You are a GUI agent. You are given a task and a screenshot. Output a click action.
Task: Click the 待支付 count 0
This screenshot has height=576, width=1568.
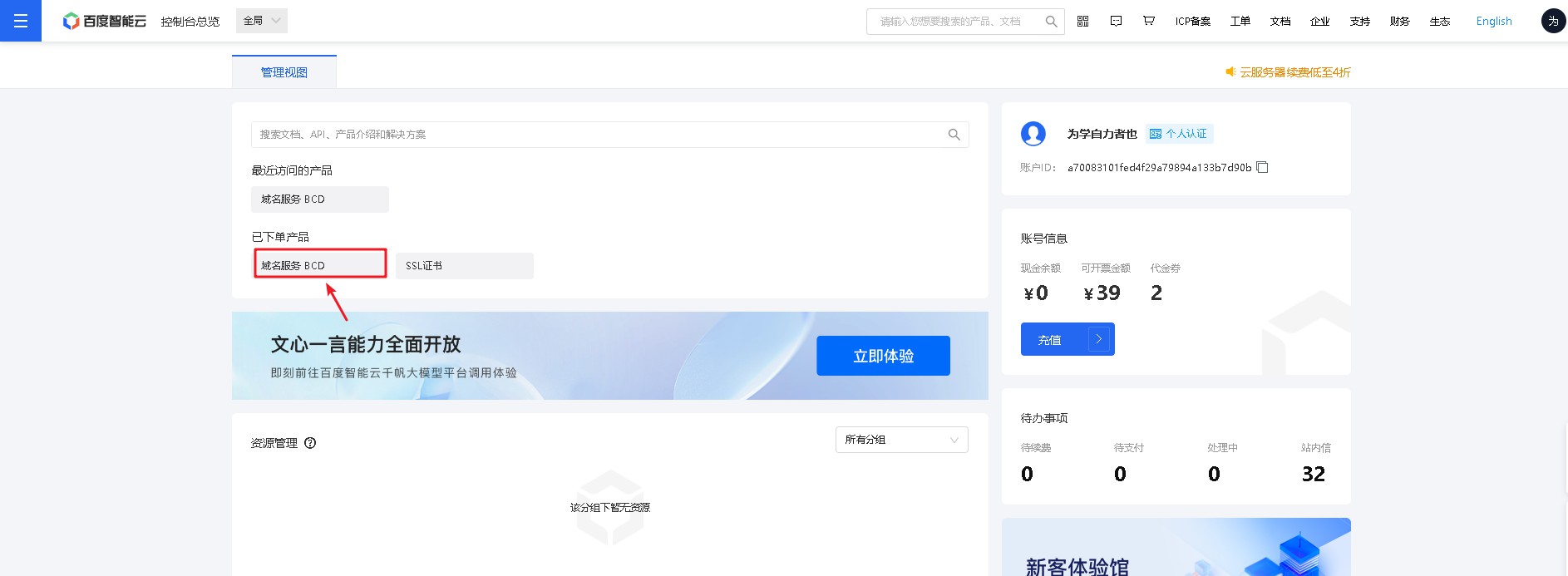(1121, 474)
